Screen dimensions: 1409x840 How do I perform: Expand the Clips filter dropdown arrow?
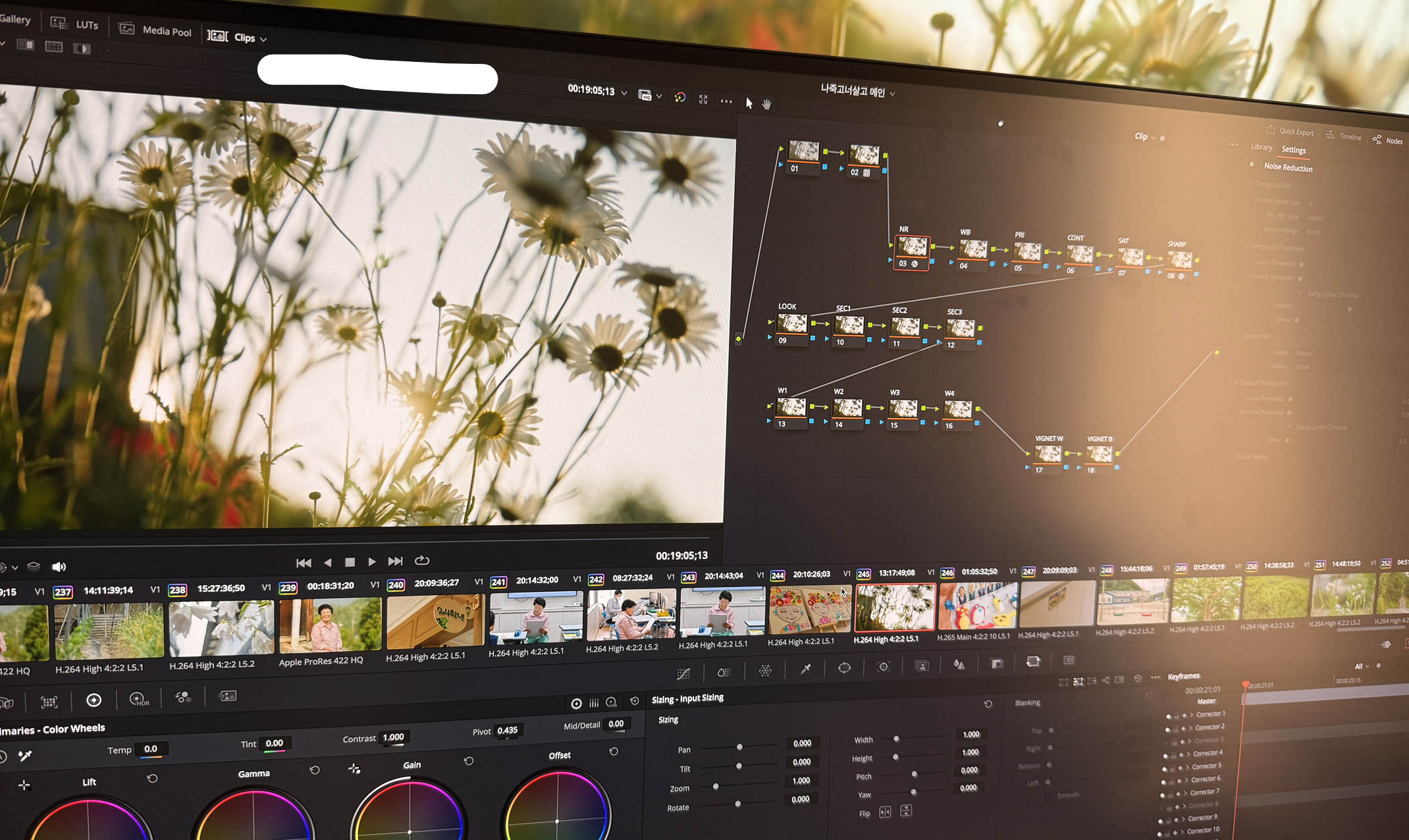263,39
